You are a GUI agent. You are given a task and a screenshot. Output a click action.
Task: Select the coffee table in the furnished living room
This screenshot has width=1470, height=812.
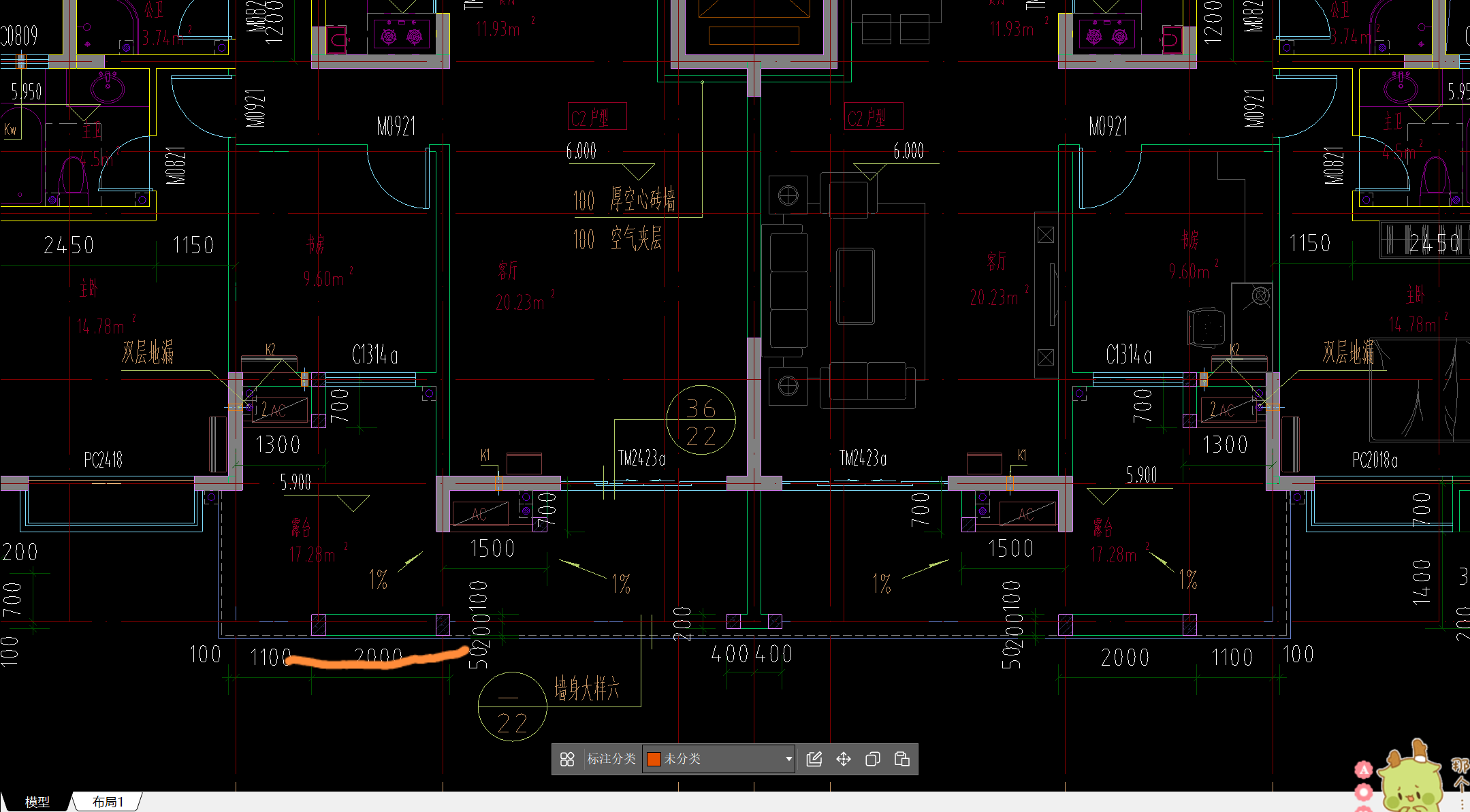click(x=855, y=286)
